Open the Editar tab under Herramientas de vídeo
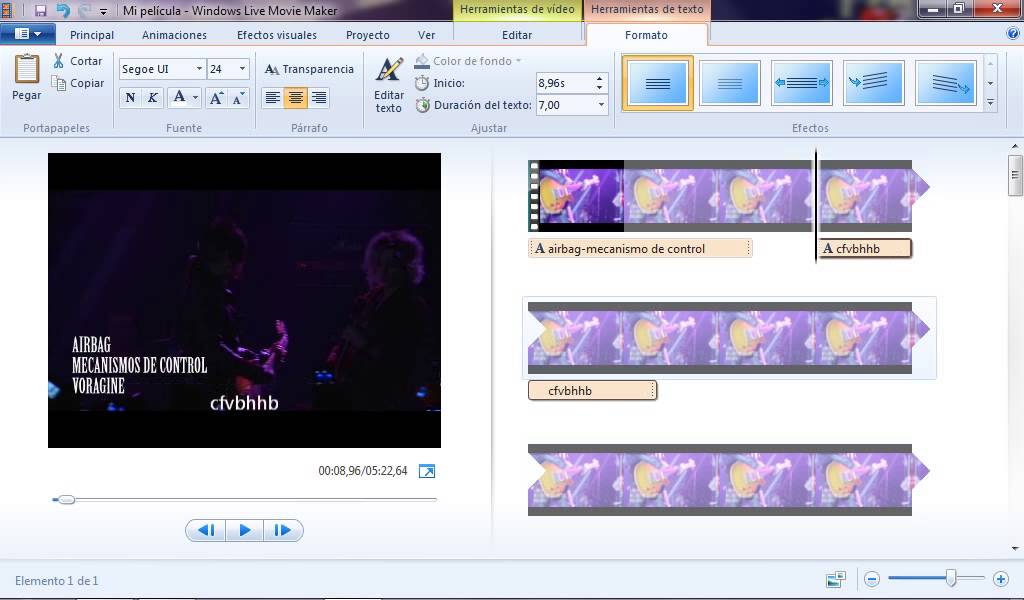Screen dimensions: 1024x600 click(517, 35)
